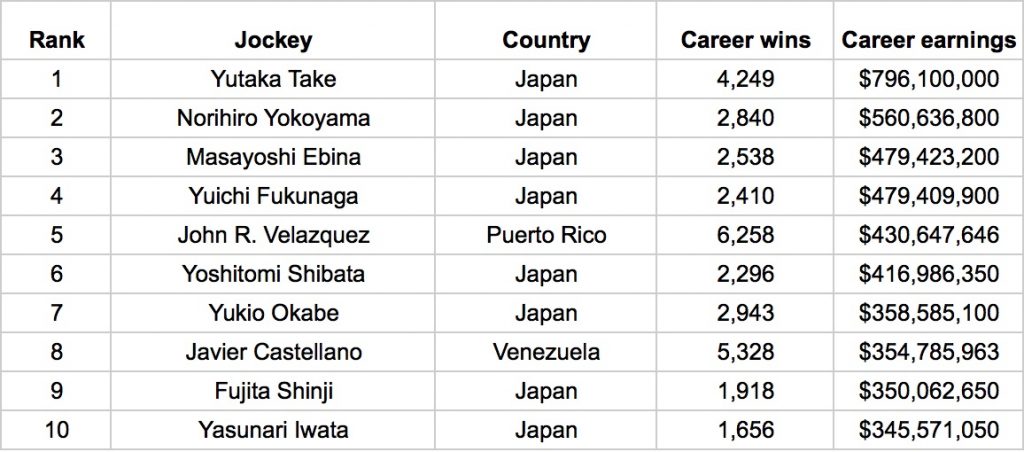This screenshot has width=1024, height=452.
Task: Select the Puerto Rico country cell
Action: [x=546, y=235]
